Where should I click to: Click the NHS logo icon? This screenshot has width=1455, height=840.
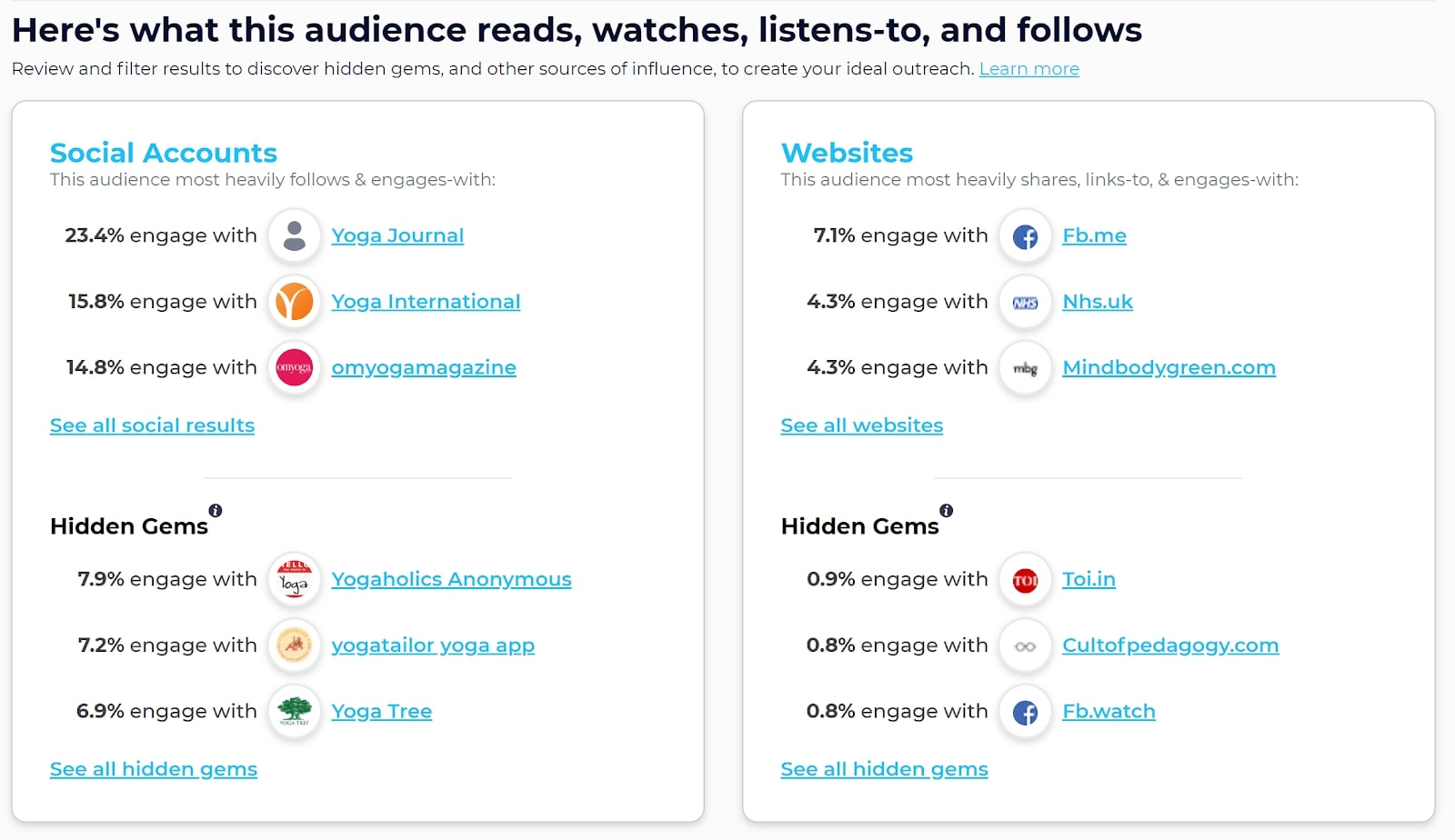pos(1026,303)
